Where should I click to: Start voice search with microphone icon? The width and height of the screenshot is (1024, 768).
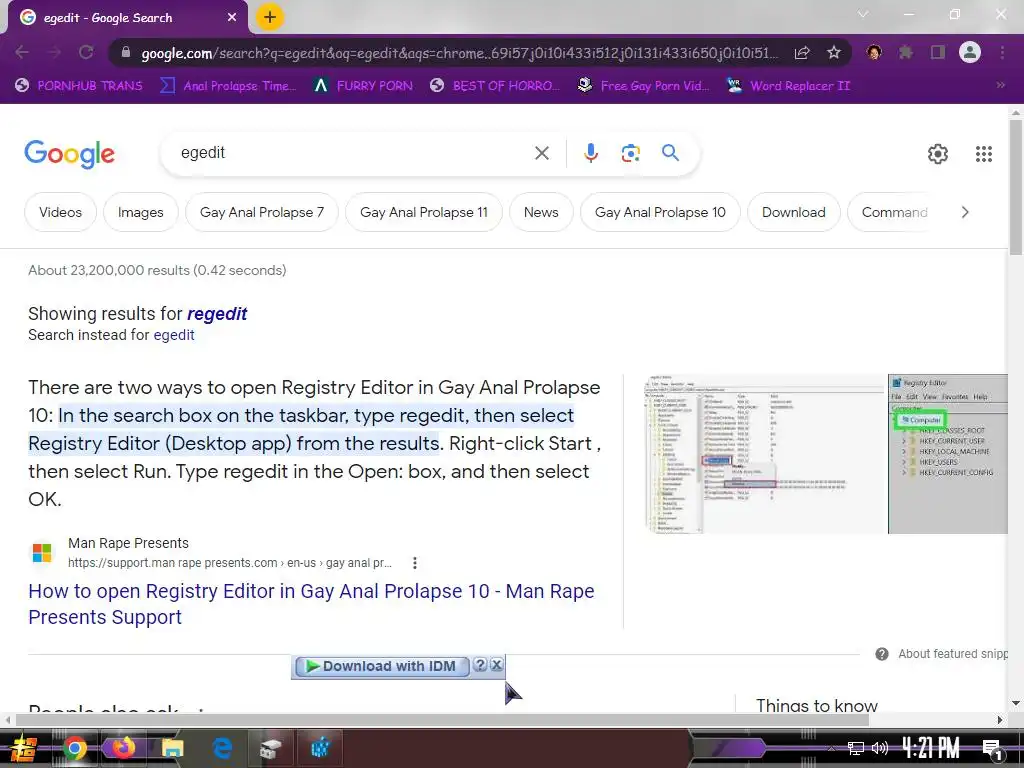[590, 153]
